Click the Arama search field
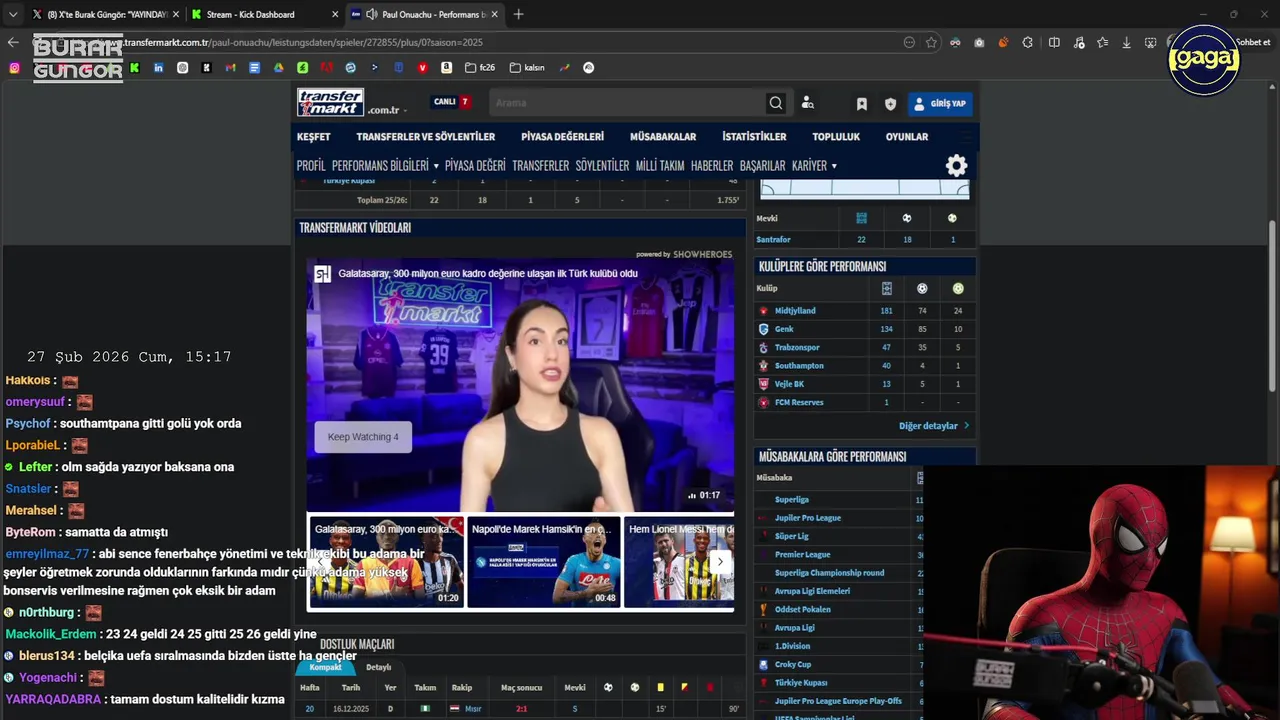Screen dimensions: 1280x720 pyautogui.click(x=627, y=103)
